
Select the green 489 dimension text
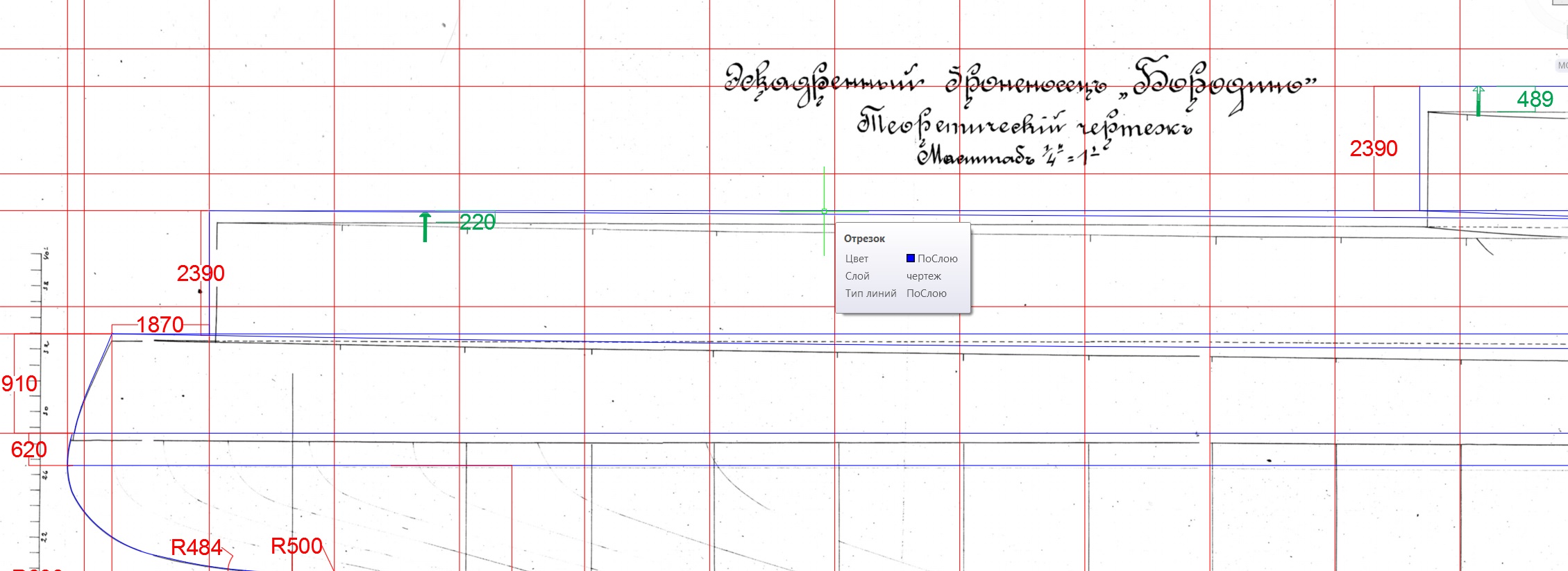tap(1535, 99)
